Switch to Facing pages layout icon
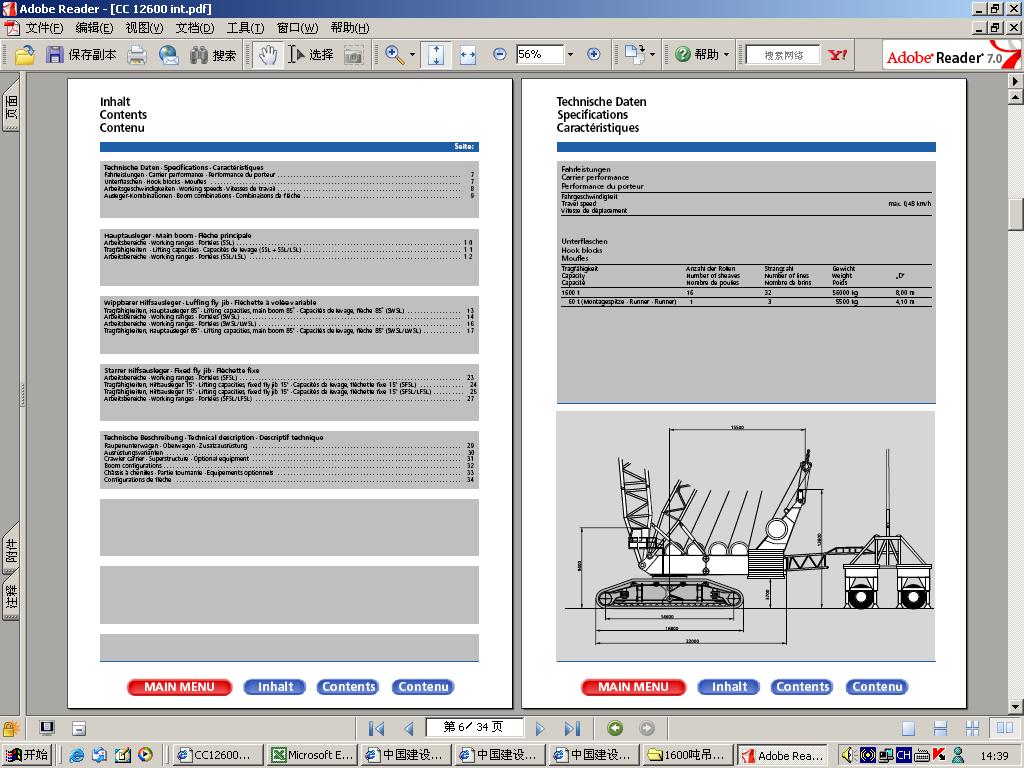 [1004, 728]
